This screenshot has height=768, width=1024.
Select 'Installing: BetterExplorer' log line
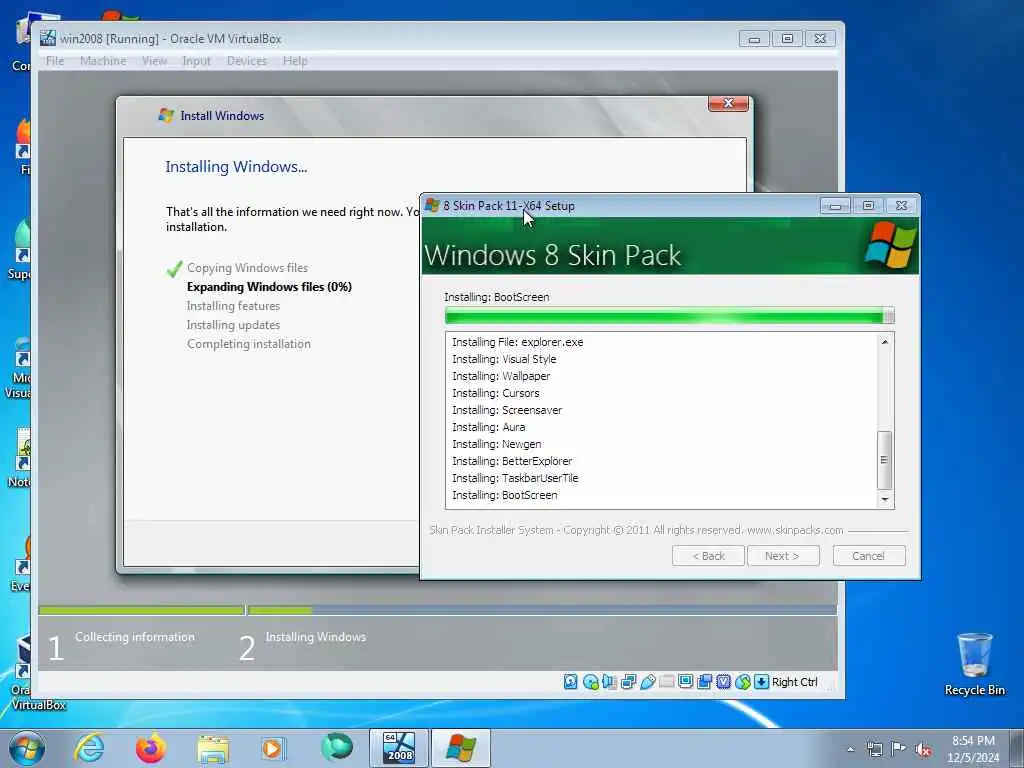(x=512, y=461)
